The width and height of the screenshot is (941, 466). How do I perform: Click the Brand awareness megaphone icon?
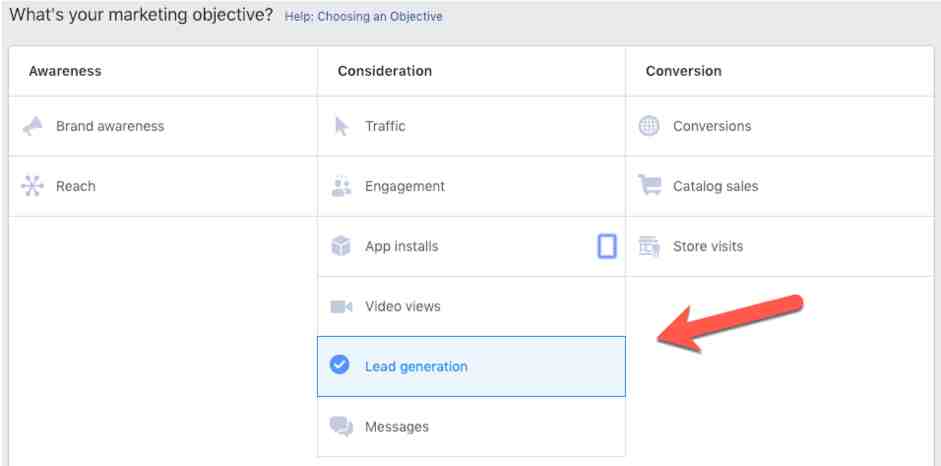pyautogui.click(x=33, y=126)
